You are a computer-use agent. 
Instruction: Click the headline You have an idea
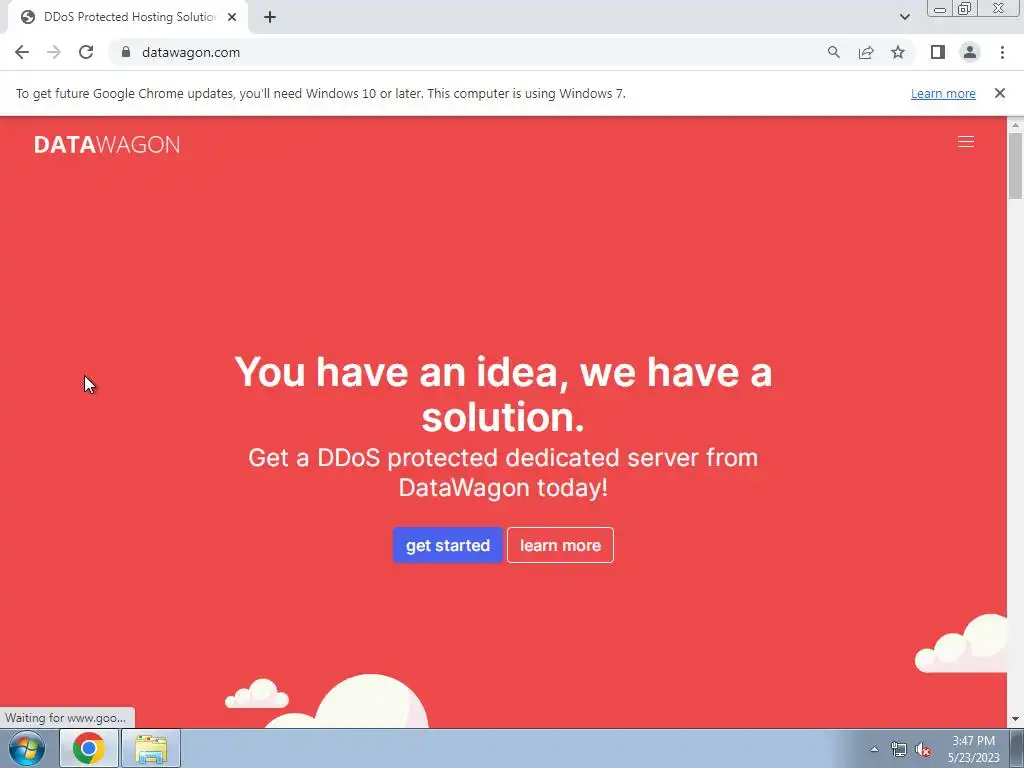pos(503,394)
